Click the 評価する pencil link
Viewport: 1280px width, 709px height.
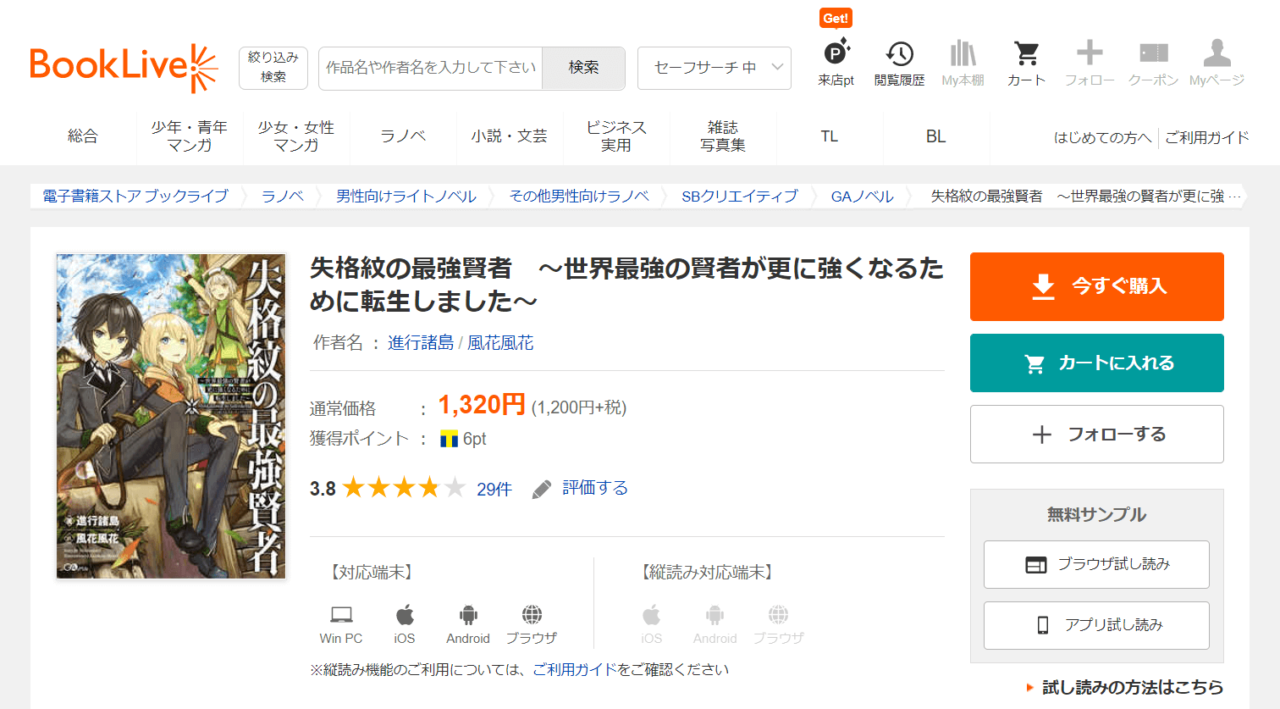(x=580, y=488)
